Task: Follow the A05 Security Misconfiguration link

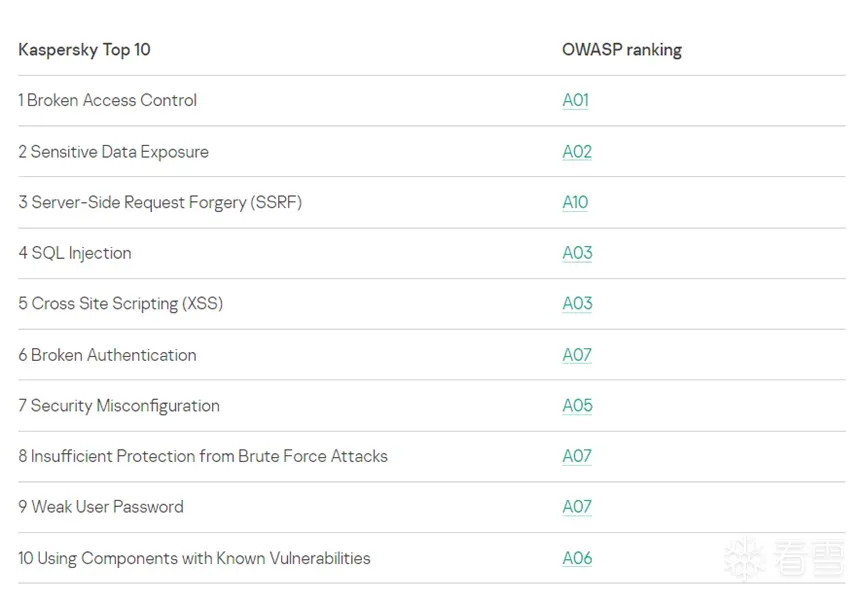Action: click(577, 405)
